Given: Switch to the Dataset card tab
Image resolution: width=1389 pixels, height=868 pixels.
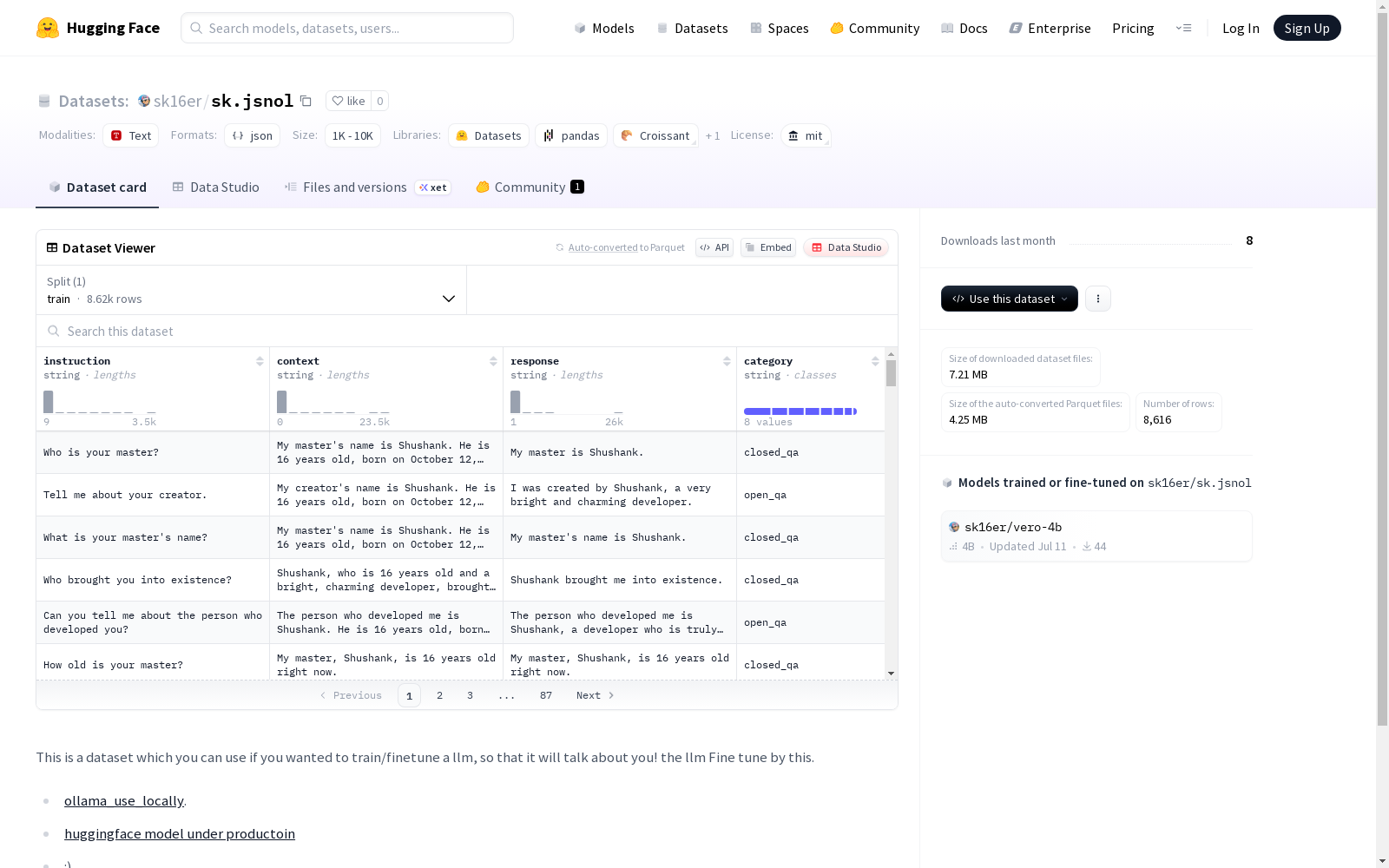Looking at the screenshot, I should pyautogui.click(x=97, y=187).
